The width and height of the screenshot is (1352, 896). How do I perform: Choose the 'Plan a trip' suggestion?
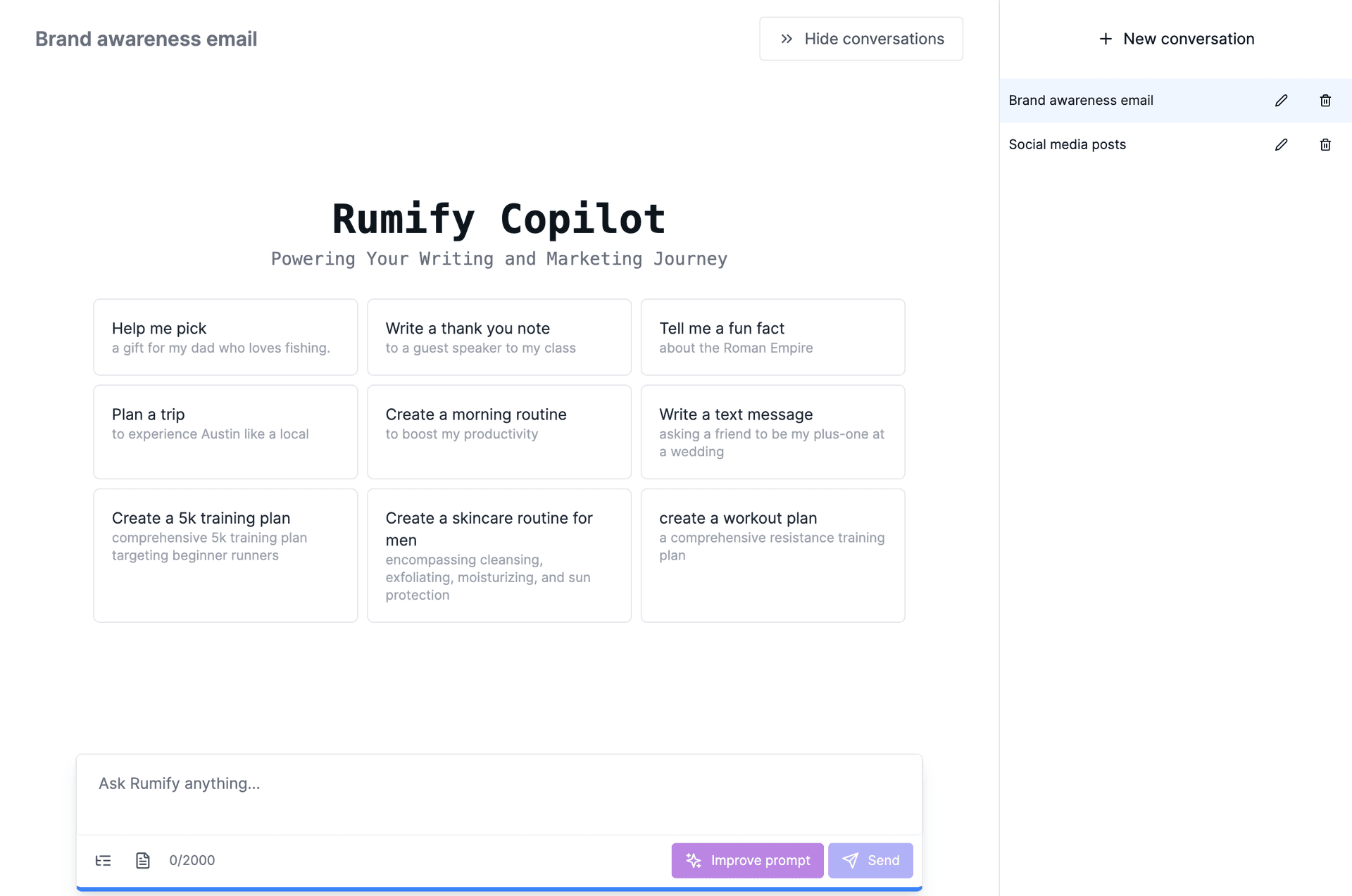225,431
